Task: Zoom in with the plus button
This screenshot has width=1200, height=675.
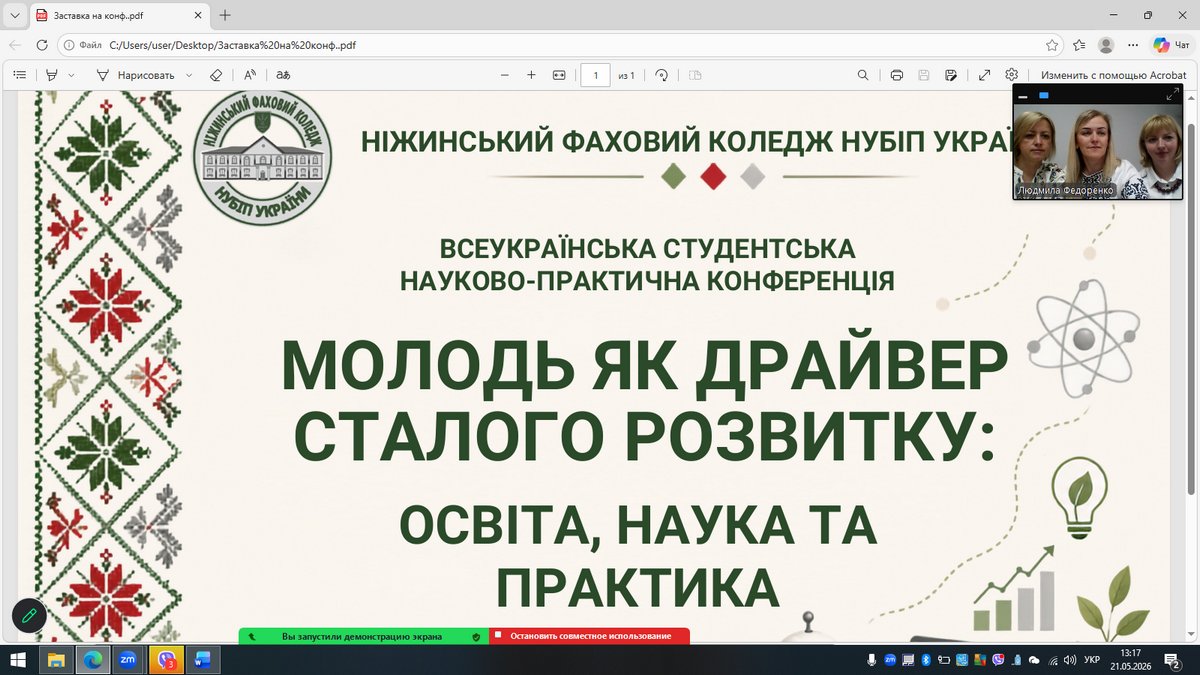Action: click(x=531, y=75)
